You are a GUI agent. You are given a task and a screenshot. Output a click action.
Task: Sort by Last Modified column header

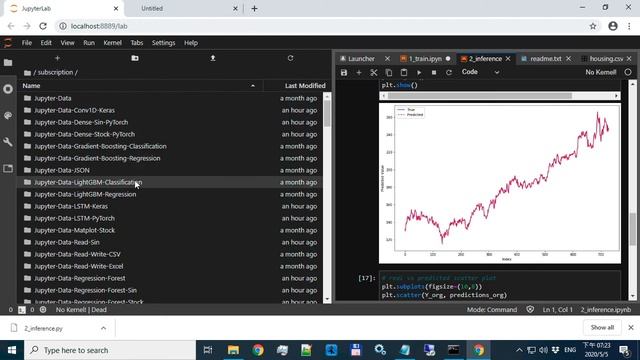click(305, 86)
